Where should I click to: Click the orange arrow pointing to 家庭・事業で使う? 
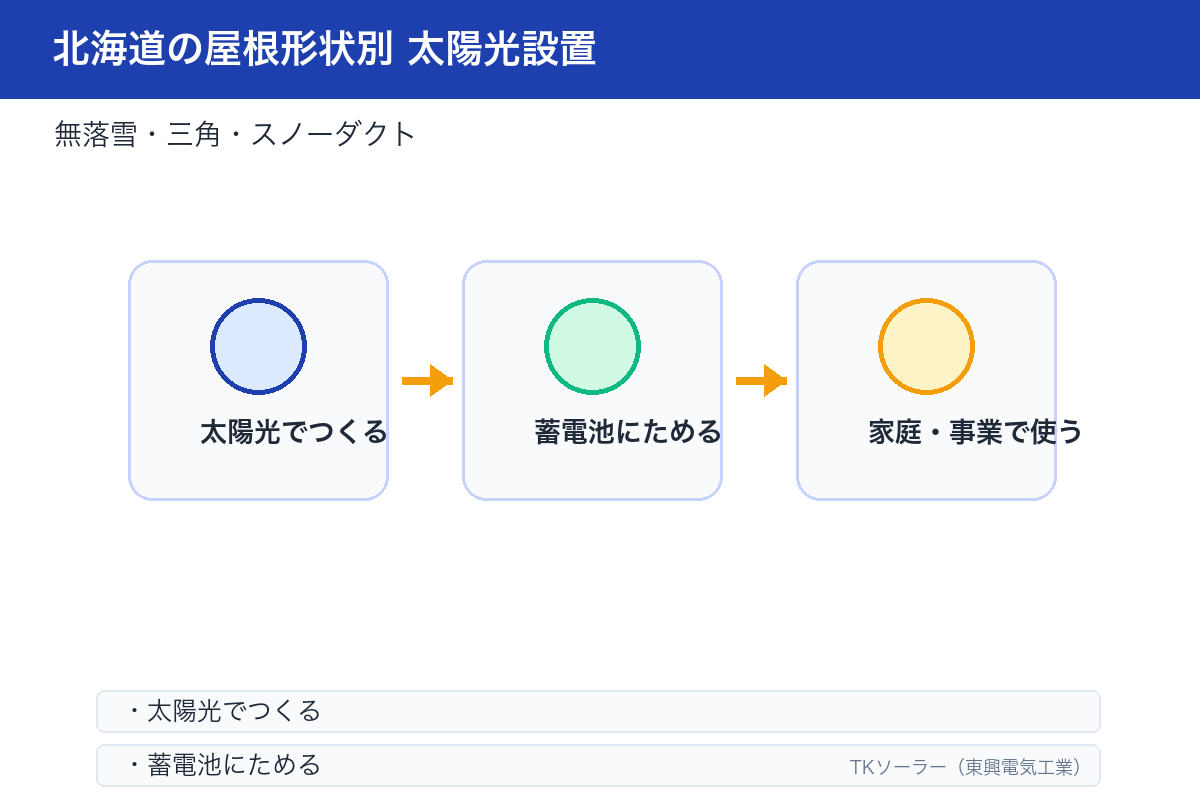click(761, 381)
